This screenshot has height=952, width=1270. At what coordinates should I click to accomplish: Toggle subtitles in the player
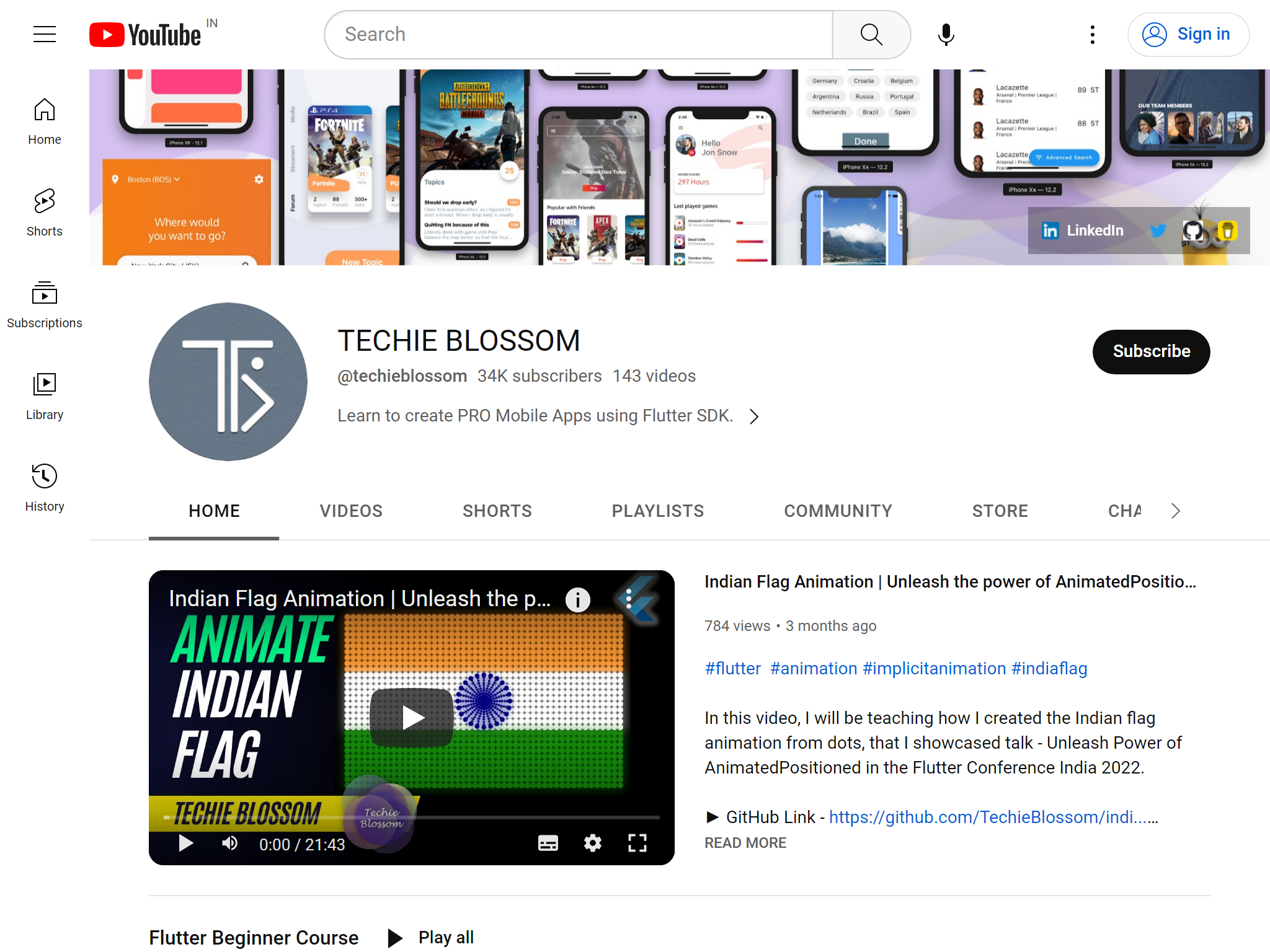[x=548, y=844]
